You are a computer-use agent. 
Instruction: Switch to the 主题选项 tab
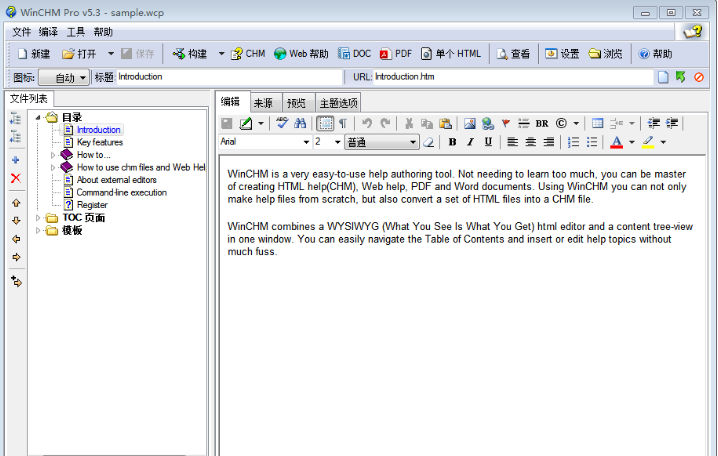point(338,103)
